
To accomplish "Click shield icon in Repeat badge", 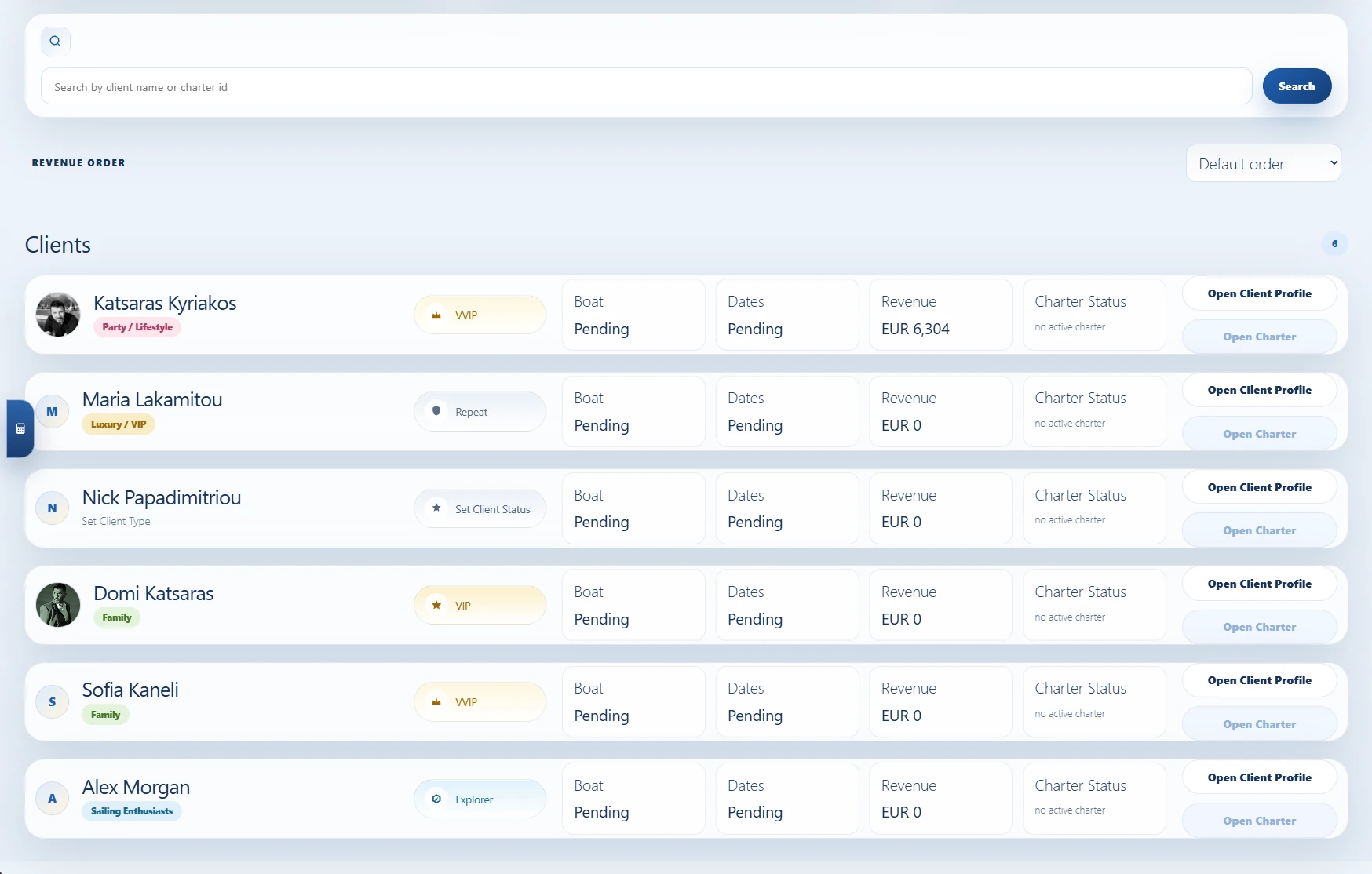I will click(436, 411).
